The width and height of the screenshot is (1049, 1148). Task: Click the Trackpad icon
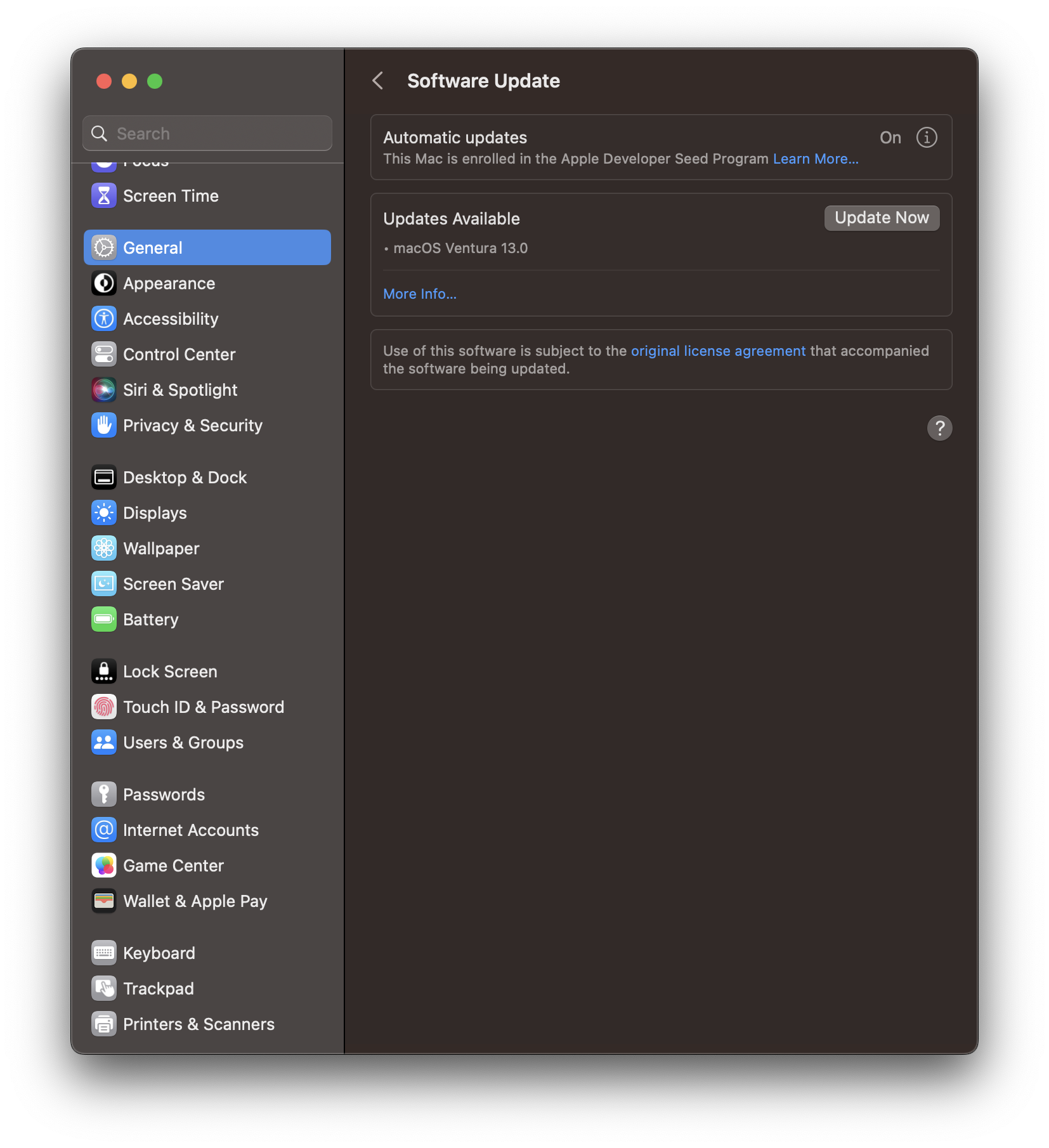pos(104,989)
